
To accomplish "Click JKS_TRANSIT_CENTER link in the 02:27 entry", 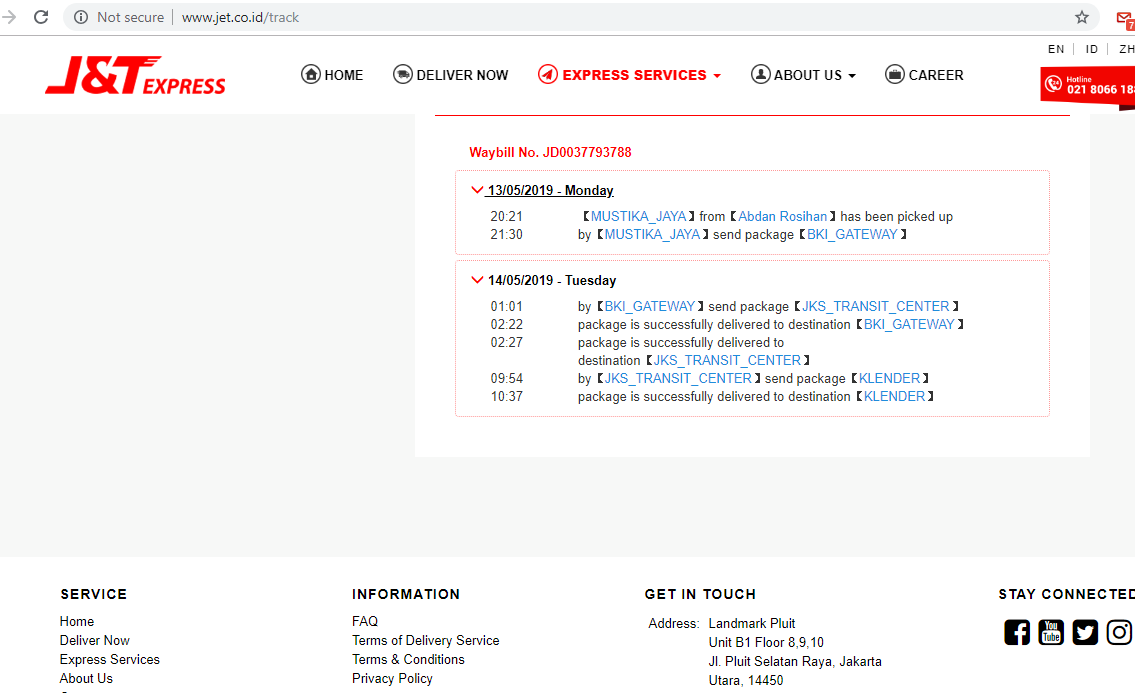I will [x=727, y=361].
